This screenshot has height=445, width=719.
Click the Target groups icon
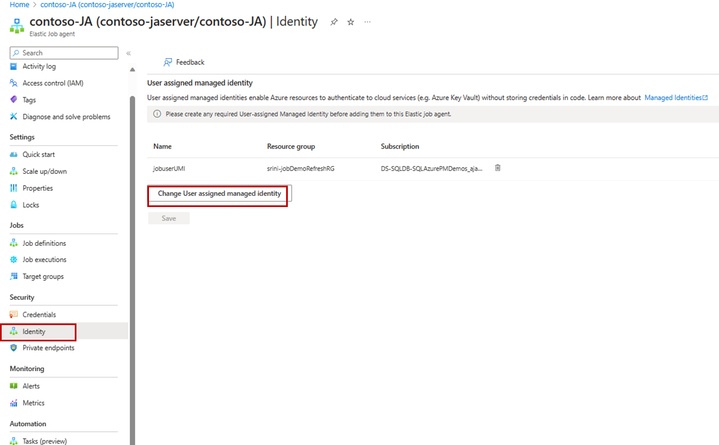[14, 276]
